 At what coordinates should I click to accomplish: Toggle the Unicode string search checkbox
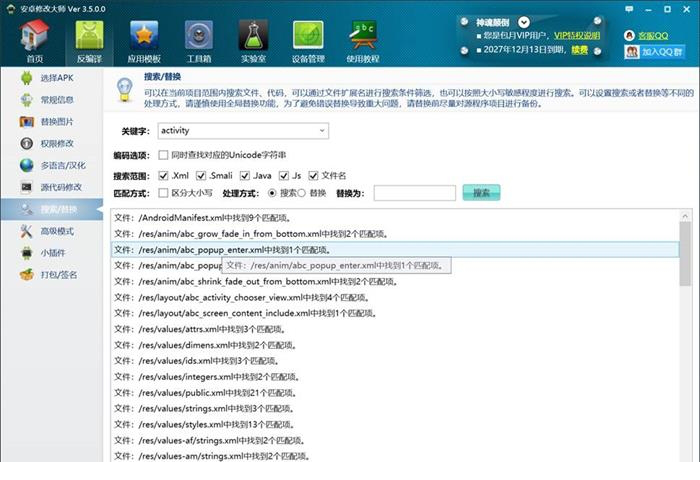(163, 155)
